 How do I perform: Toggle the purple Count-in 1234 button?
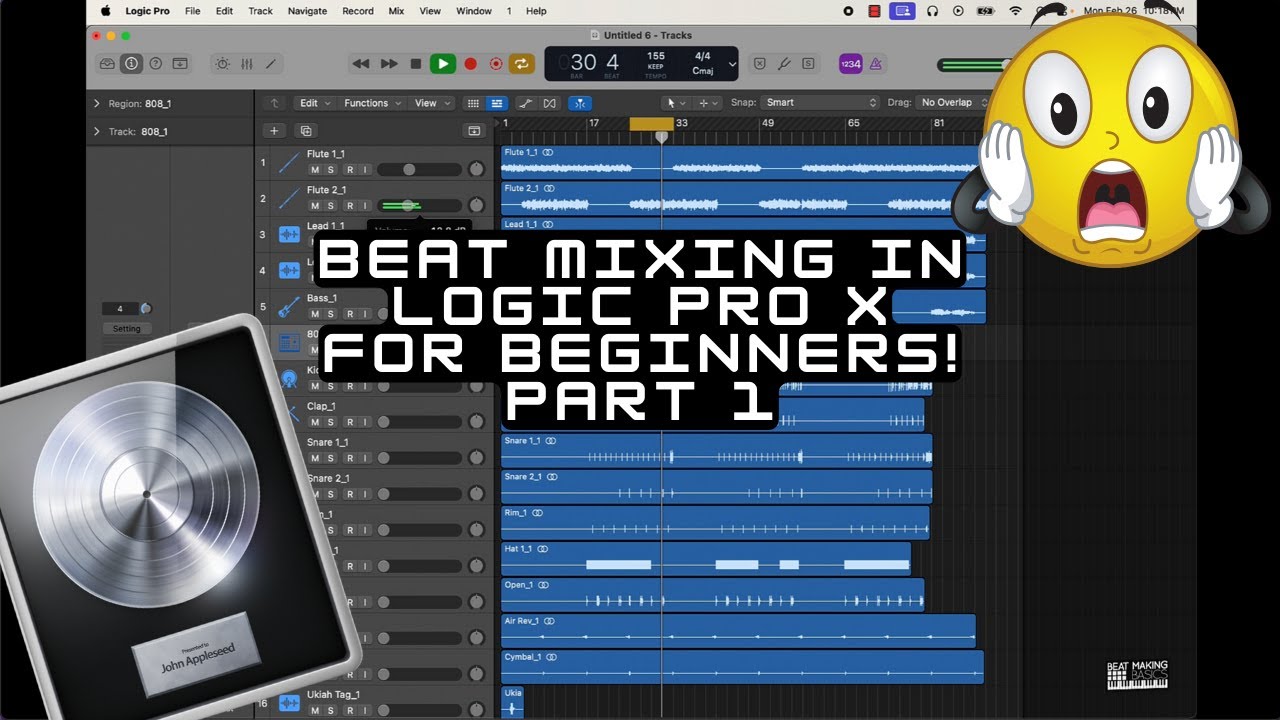pos(850,64)
